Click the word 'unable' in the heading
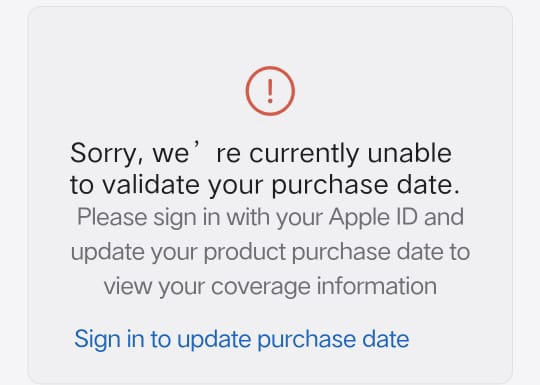This screenshot has height=385, width=540. coord(409,153)
